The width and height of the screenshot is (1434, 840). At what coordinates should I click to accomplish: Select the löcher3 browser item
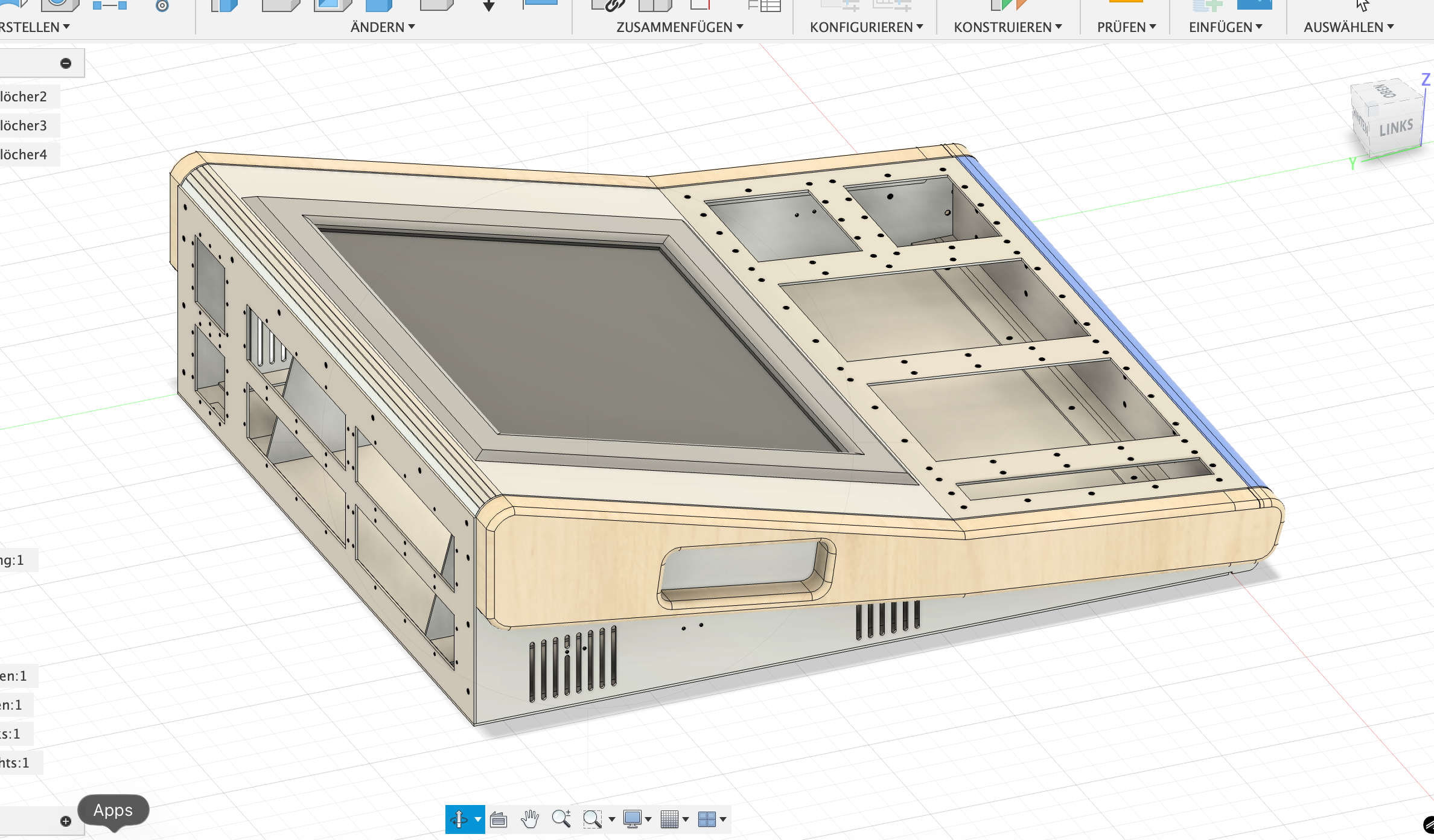(24, 126)
